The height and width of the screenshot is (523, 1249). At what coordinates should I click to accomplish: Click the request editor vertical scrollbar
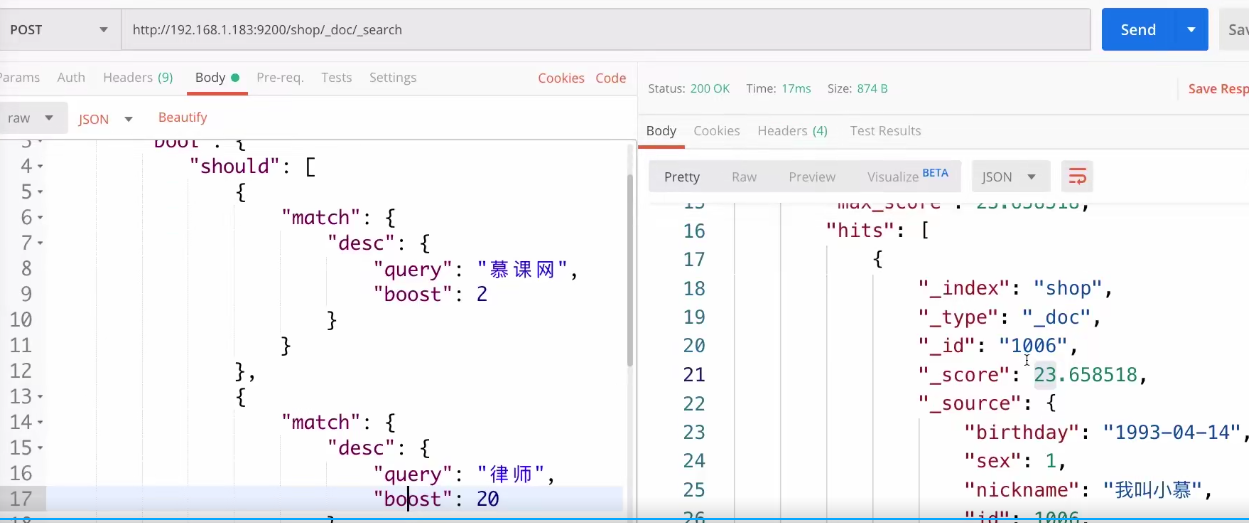pos(629,270)
